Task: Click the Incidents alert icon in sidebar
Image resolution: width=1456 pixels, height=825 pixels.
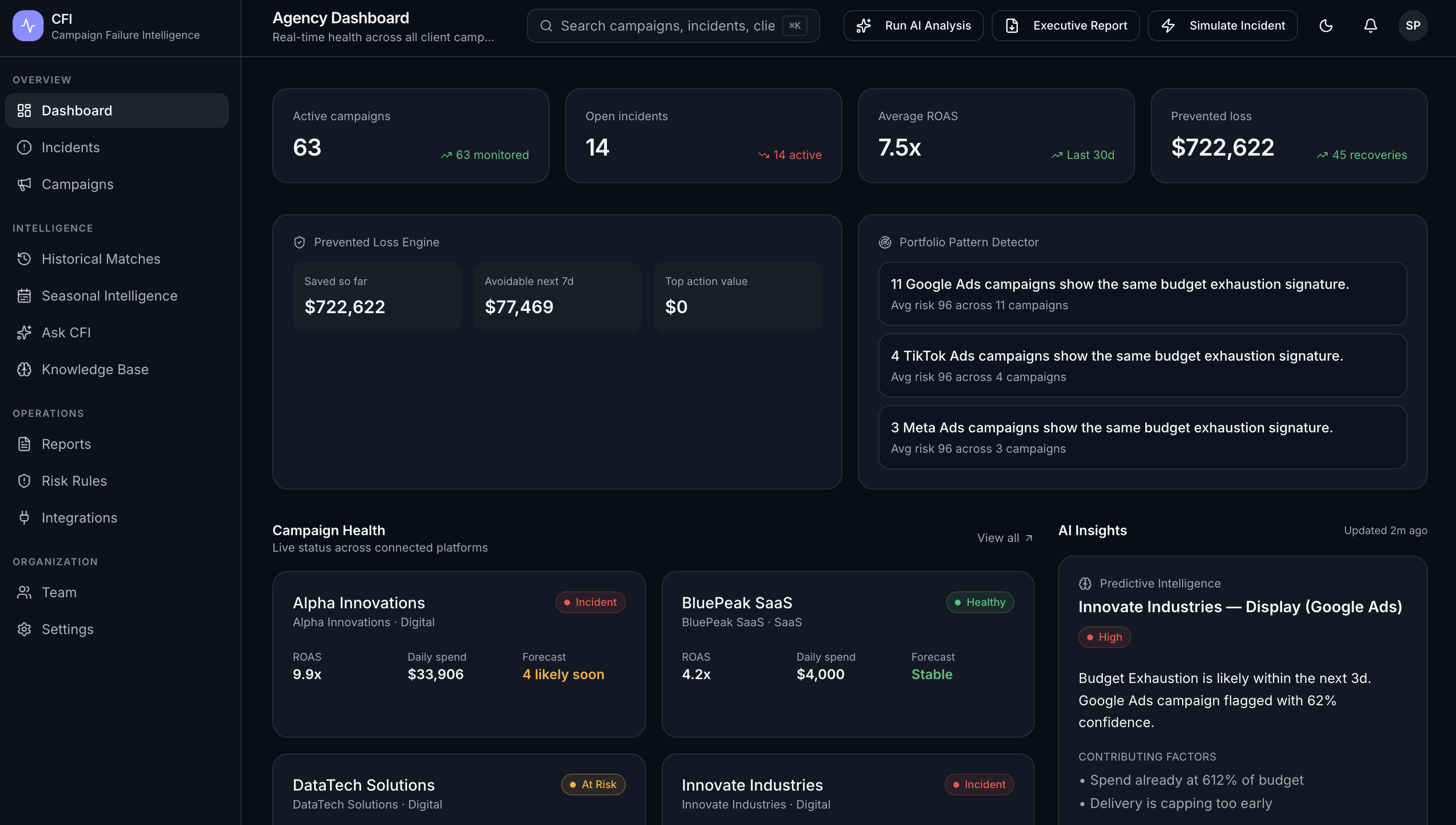Action: [x=24, y=147]
